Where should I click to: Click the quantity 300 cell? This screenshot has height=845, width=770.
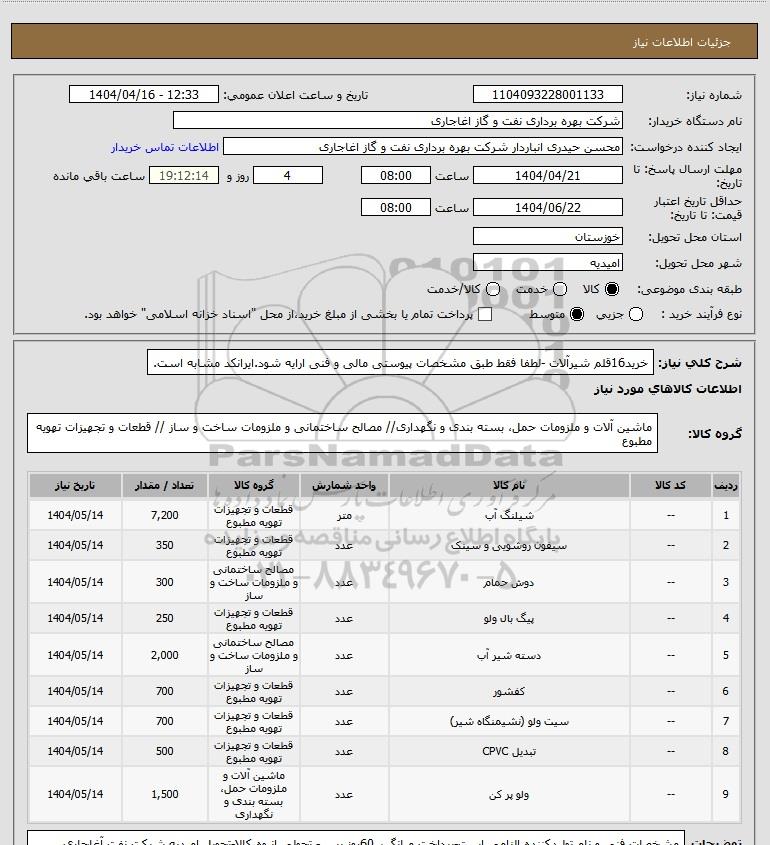[164, 583]
